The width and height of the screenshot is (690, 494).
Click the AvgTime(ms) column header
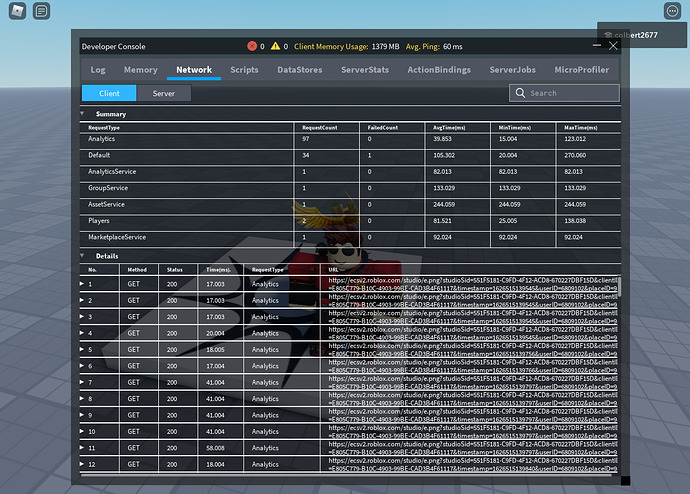449,128
